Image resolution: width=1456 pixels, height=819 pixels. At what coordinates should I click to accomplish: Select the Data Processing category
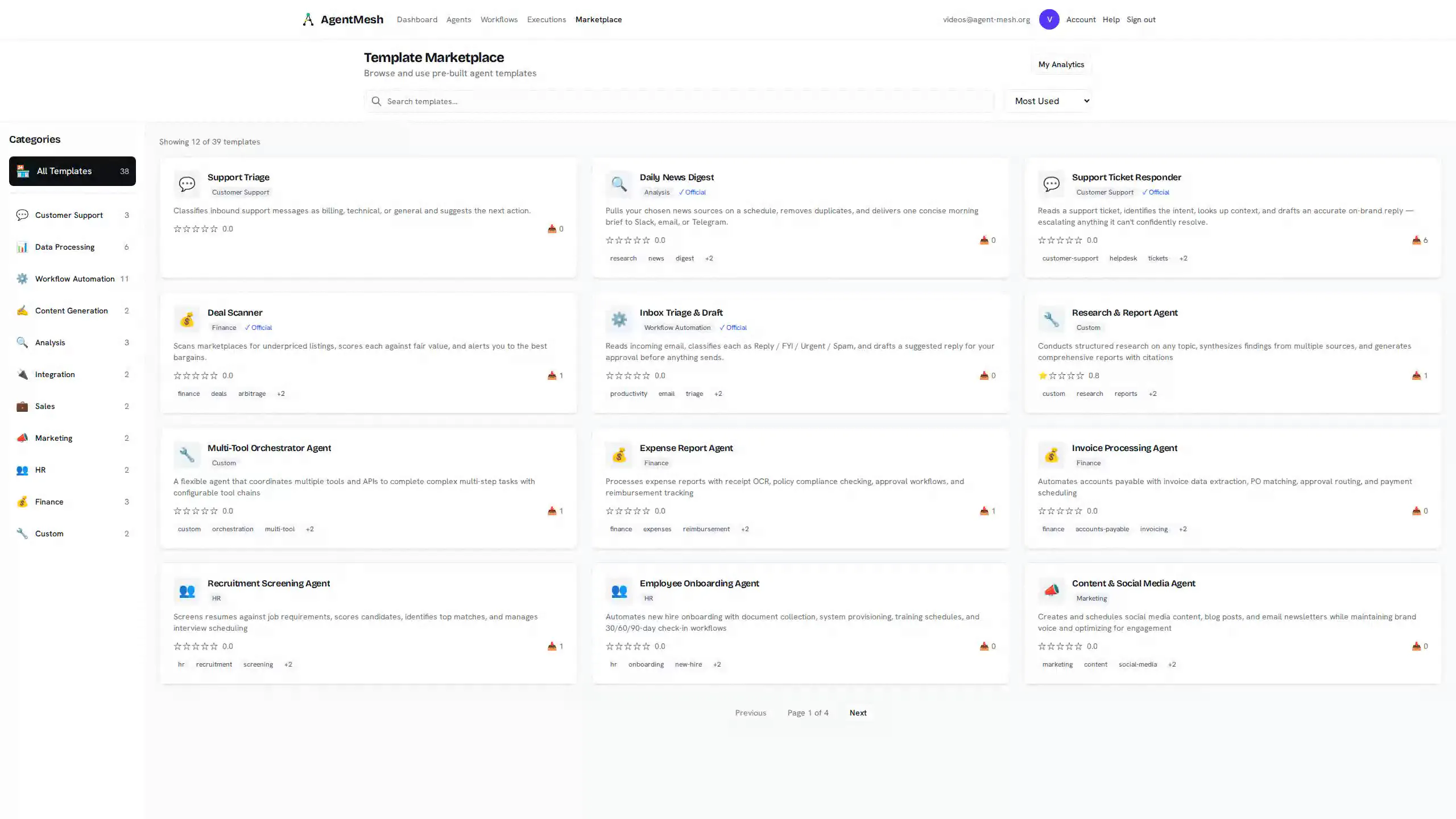(x=72, y=247)
